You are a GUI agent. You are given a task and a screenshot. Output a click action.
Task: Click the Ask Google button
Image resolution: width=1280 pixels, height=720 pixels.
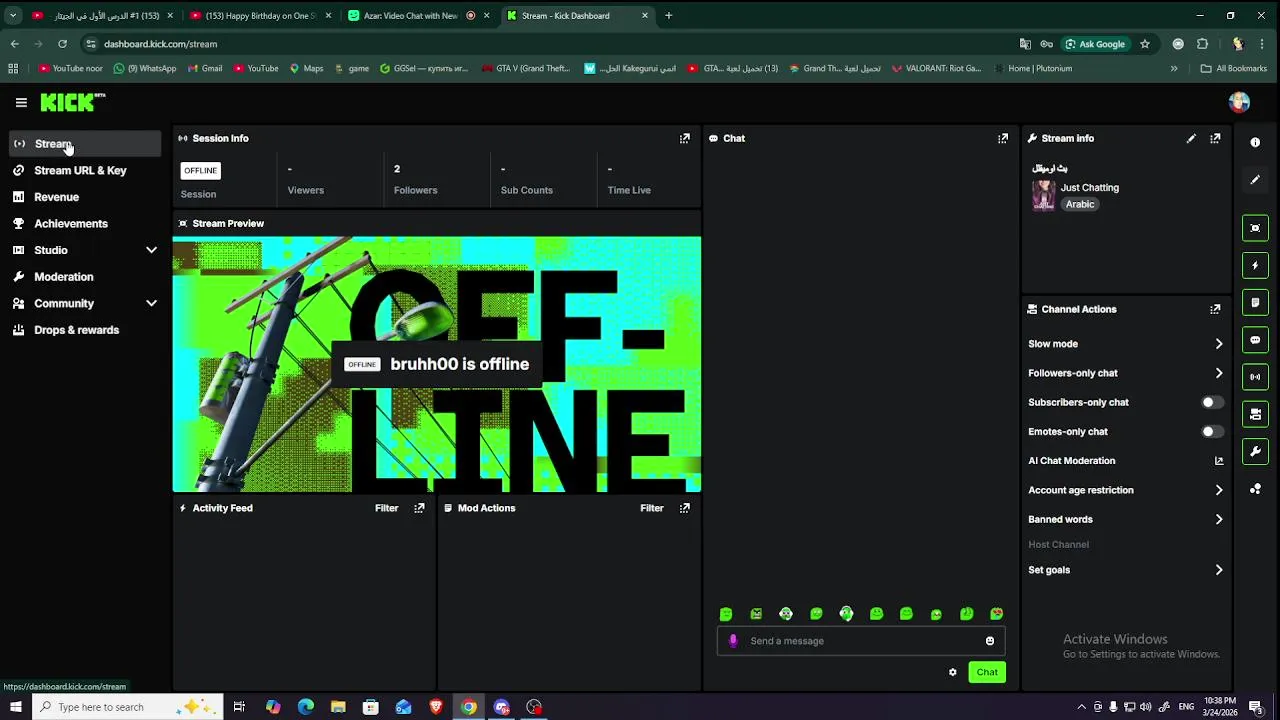[1096, 44]
